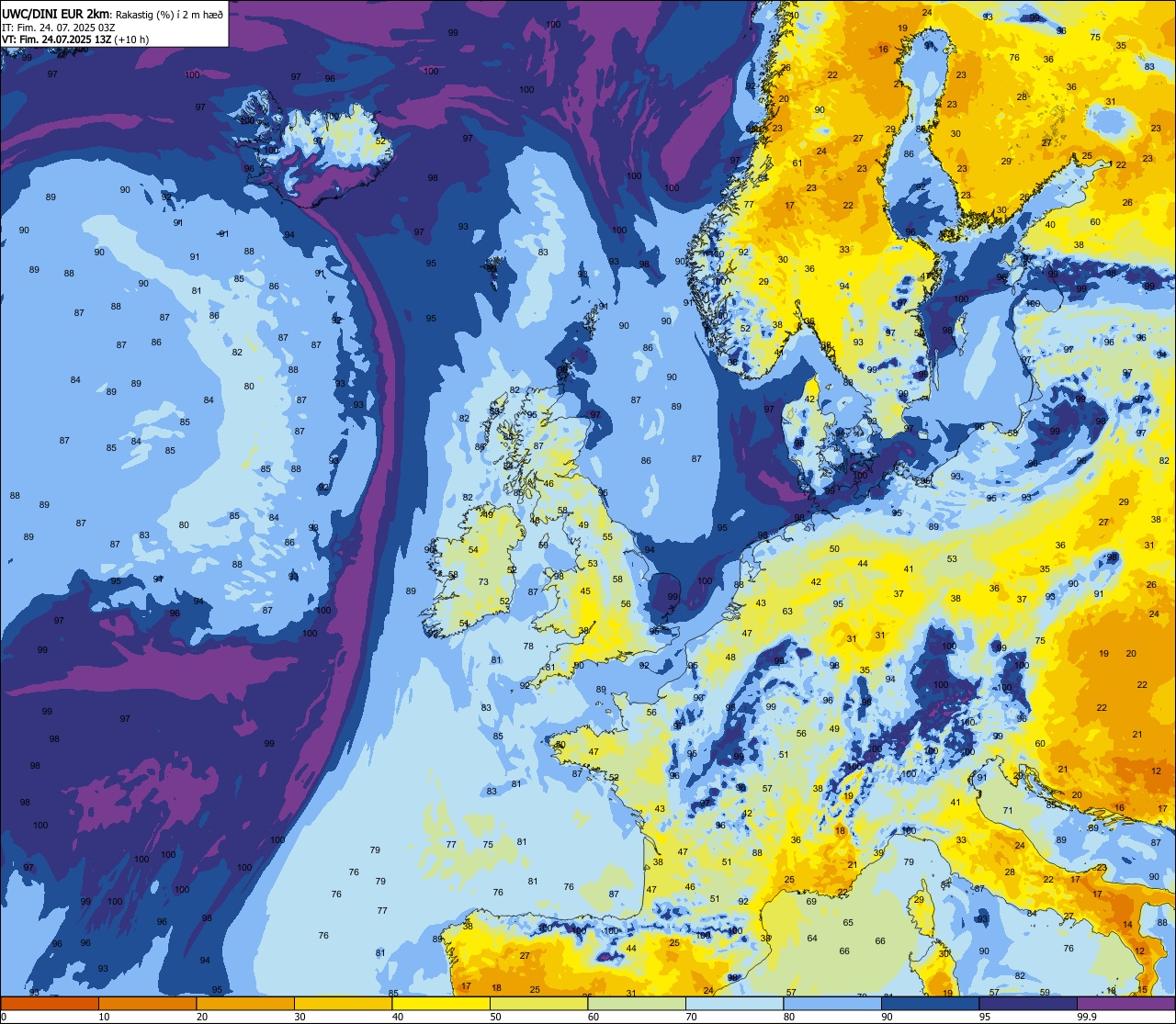Click the golden 30–40 legend swatch
This screenshot has height=1024, width=1176.
343,1004
